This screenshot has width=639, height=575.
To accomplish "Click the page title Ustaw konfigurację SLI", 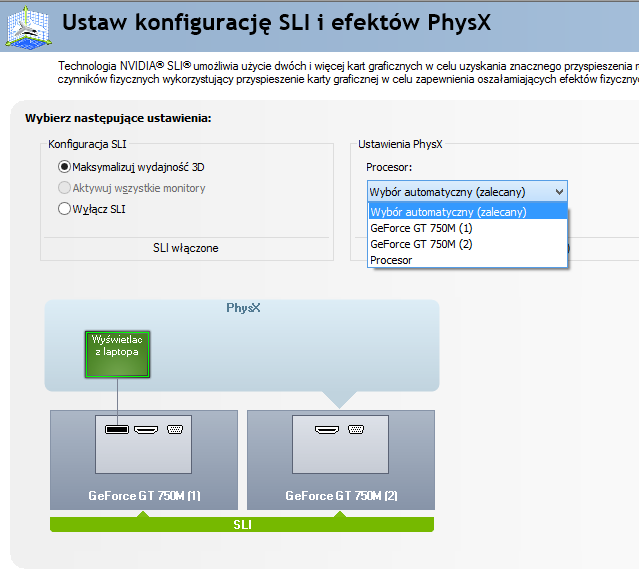I will [x=276, y=22].
